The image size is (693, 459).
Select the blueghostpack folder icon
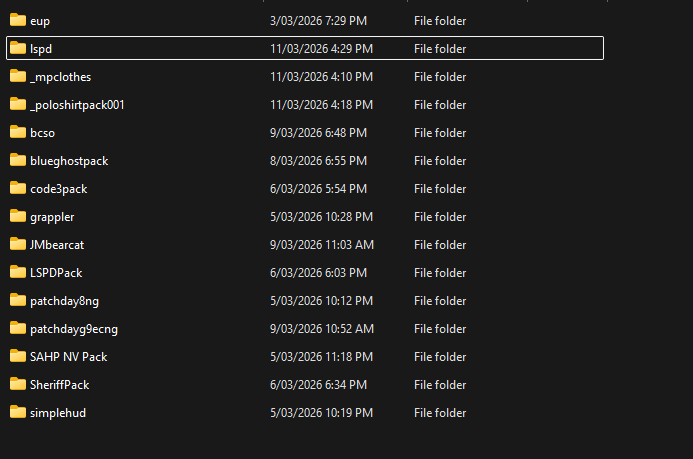(17, 160)
